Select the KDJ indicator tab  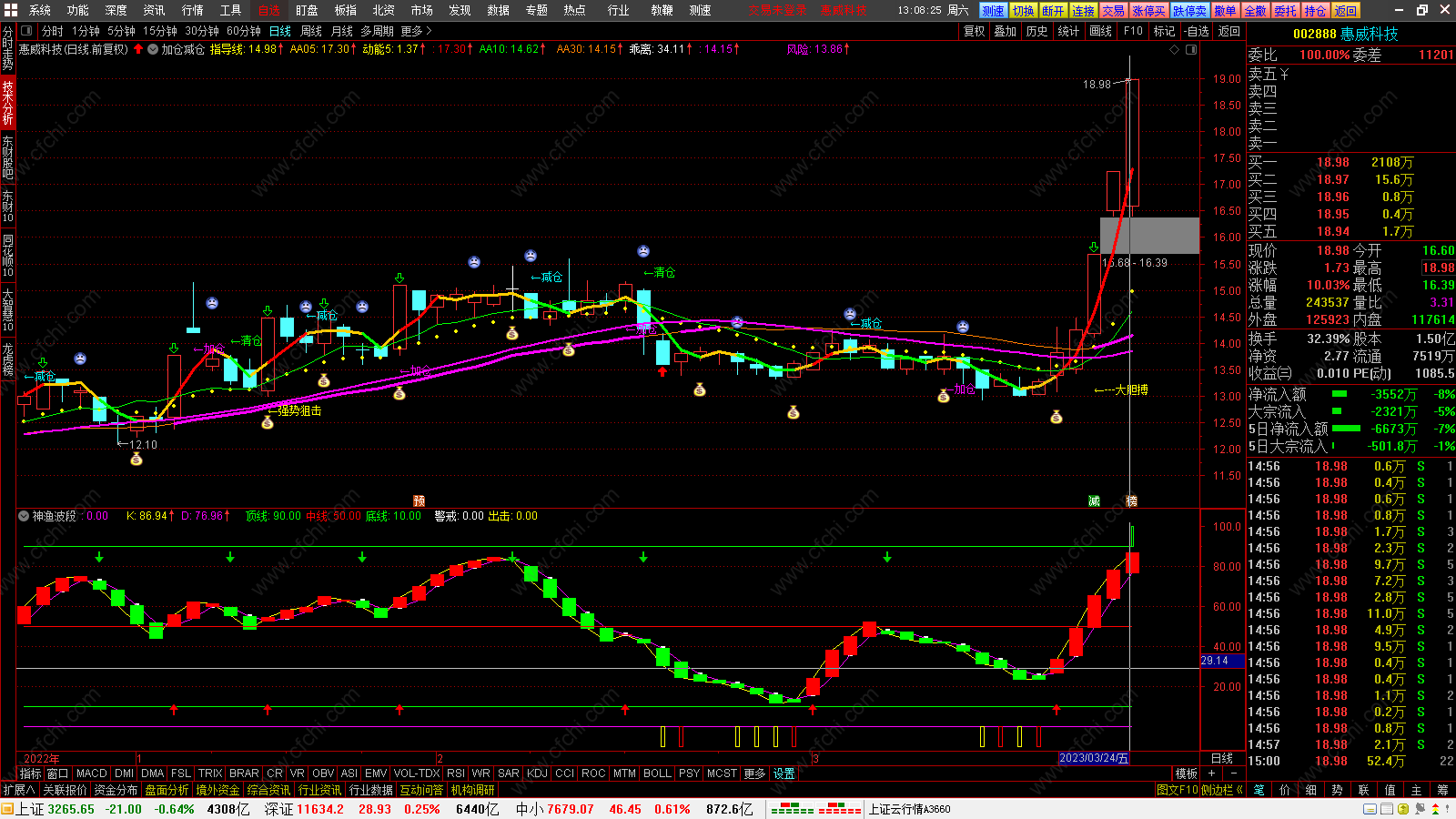click(537, 773)
